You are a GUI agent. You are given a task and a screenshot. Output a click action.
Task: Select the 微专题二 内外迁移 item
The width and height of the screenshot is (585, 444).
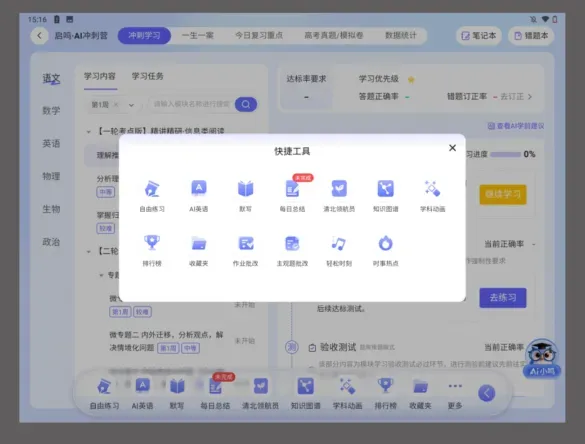coord(166,341)
